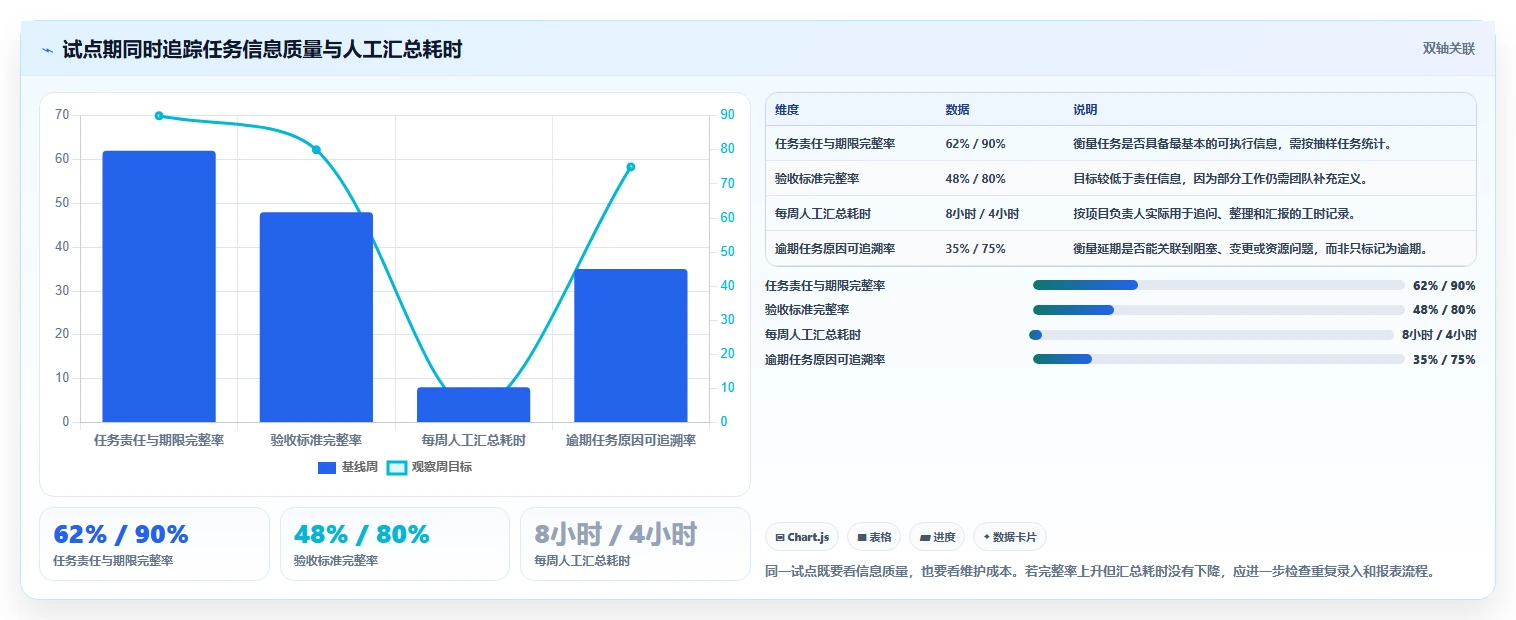The height and width of the screenshot is (620, 1516).
Task: Click description starting 按项目负责人实际用于追问
Action: click(x=1214, y=214)
